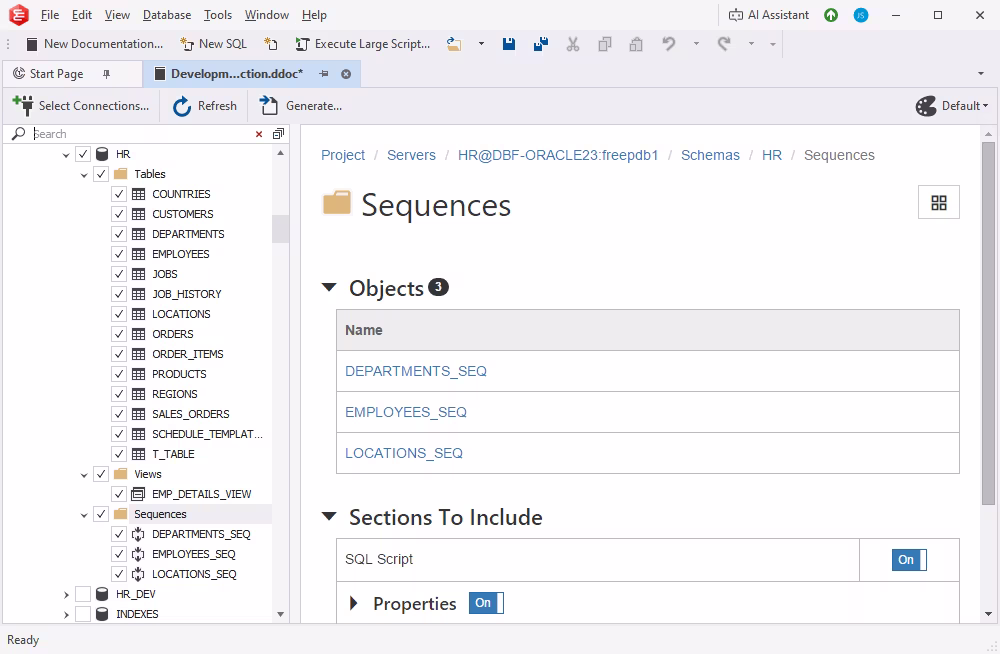This screenshot has height=654, width=1000.
Task: Click in the Search input field
Action: pyautogui.click(x=142, y=134)
